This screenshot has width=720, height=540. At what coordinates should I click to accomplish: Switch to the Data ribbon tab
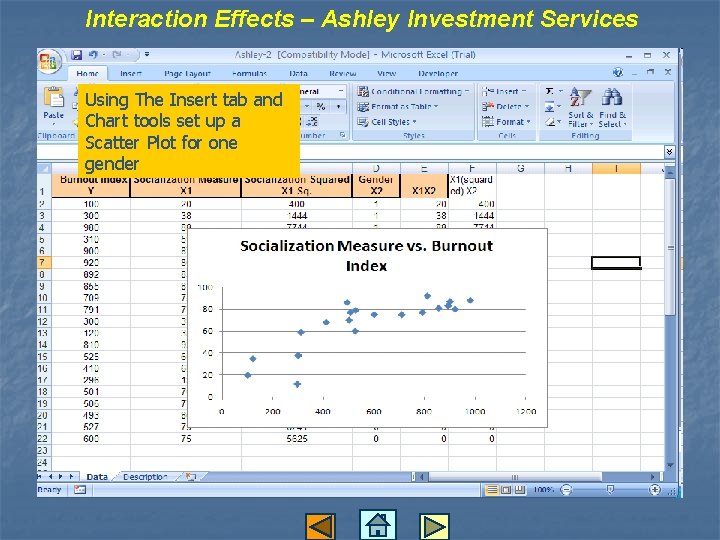point(298,73)
